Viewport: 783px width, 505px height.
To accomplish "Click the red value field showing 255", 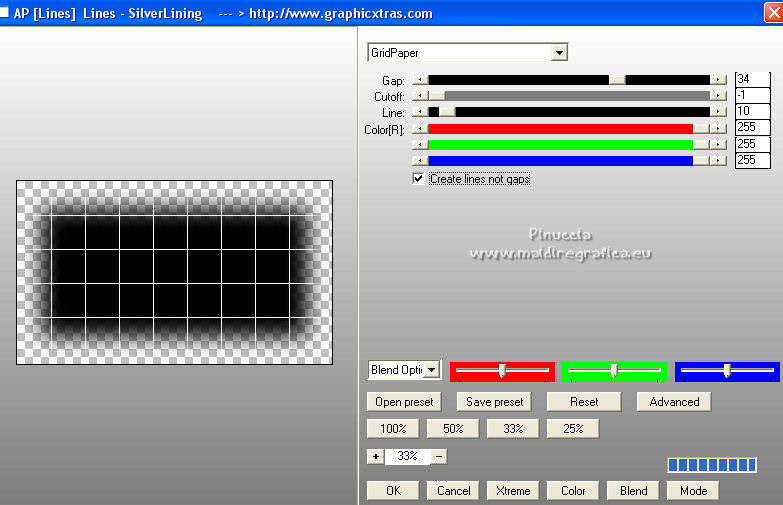I will tap(753, 127).
